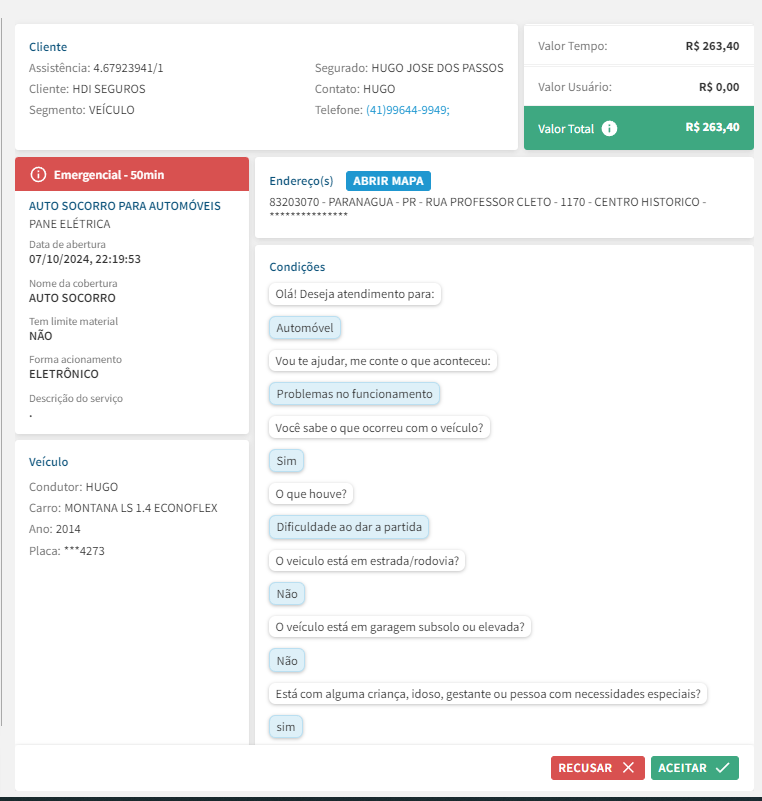This screenshot has height=801, width=762.
Task: Select the Automóvel chat answer
Action: click(x=305, y=327)
